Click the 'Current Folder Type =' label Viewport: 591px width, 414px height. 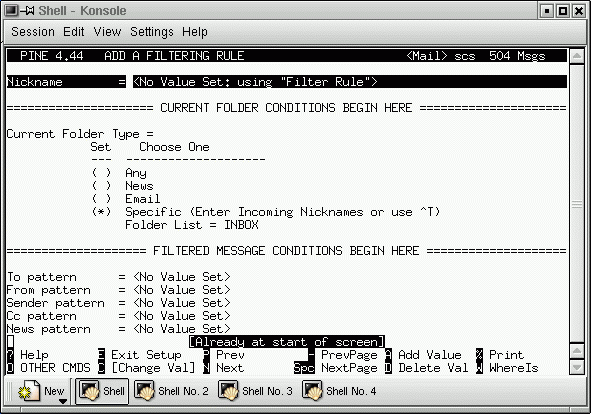(x=80, y=134)
